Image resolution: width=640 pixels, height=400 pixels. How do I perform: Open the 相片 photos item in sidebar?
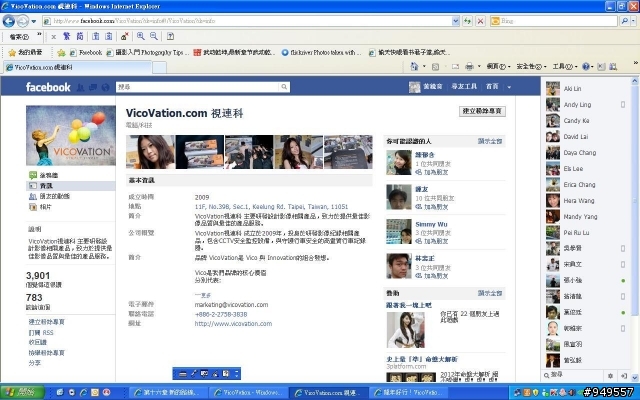(45, 207)
